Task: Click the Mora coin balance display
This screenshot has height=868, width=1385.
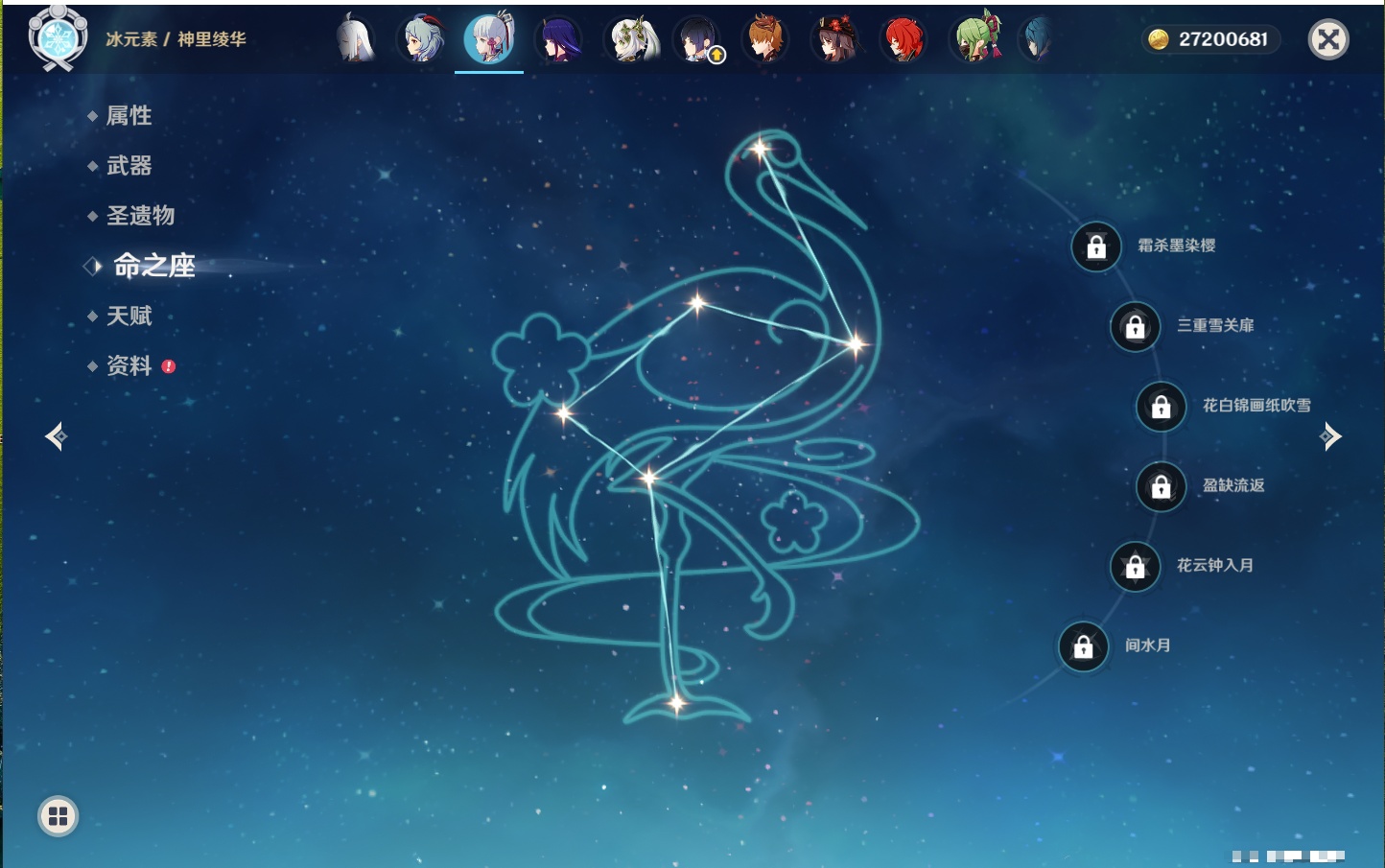Action: [1211, 39]
